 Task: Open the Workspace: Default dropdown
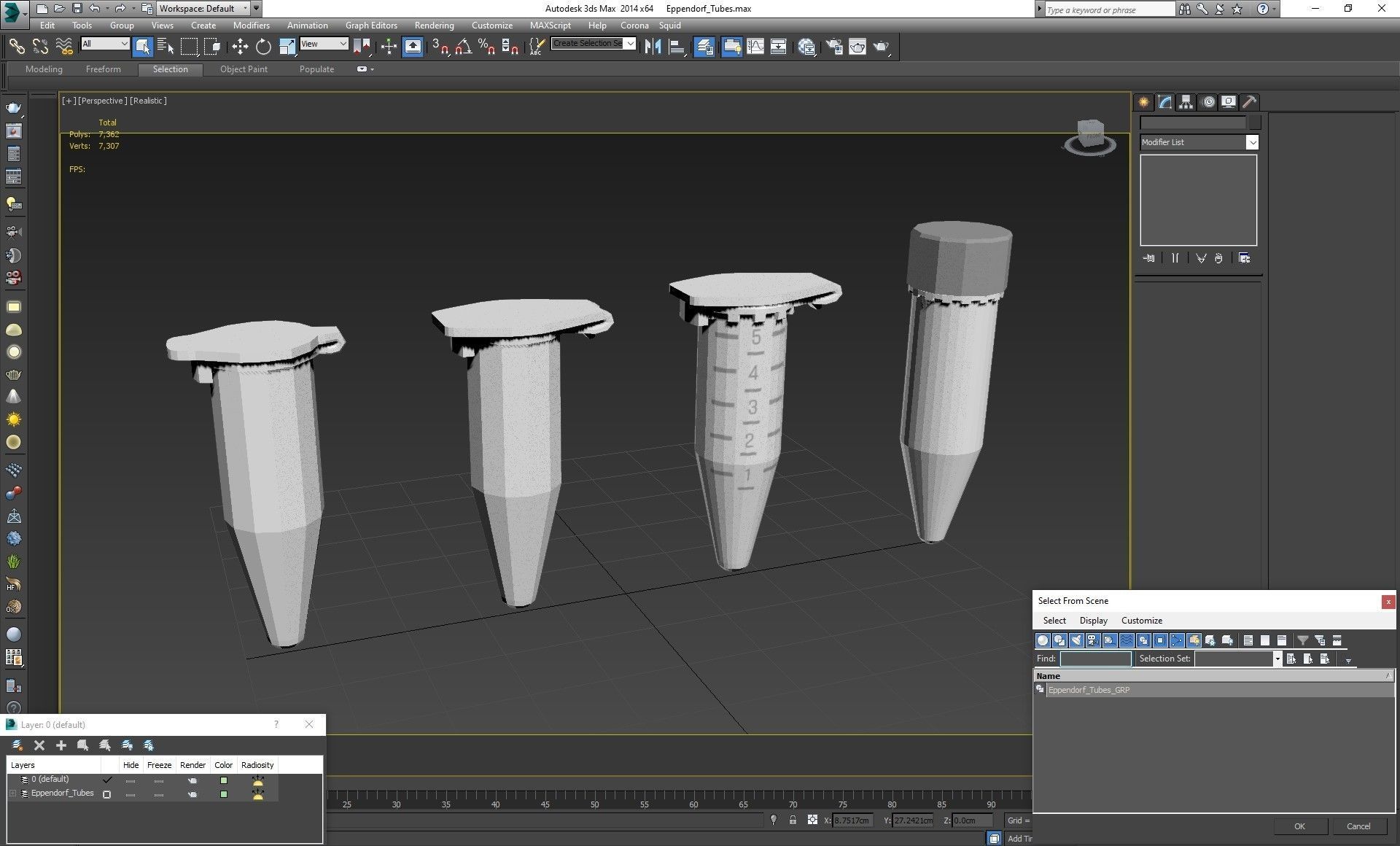pos(203,9)
